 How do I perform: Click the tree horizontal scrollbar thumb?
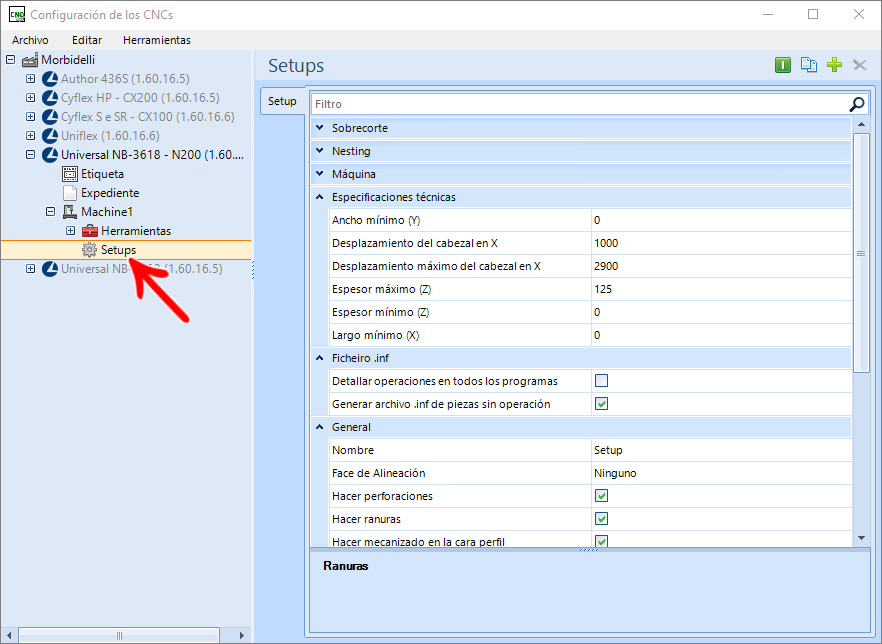pyautogui.click(x=119, y=636)
